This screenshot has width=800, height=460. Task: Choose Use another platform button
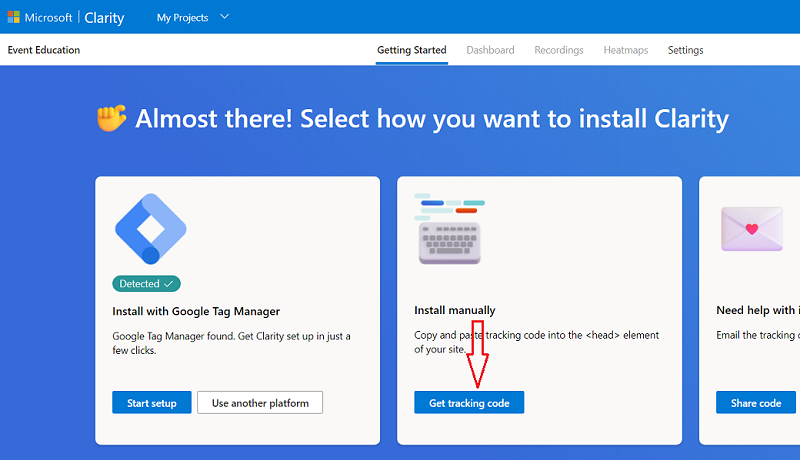pyautogui.click(x=260, y=402)
